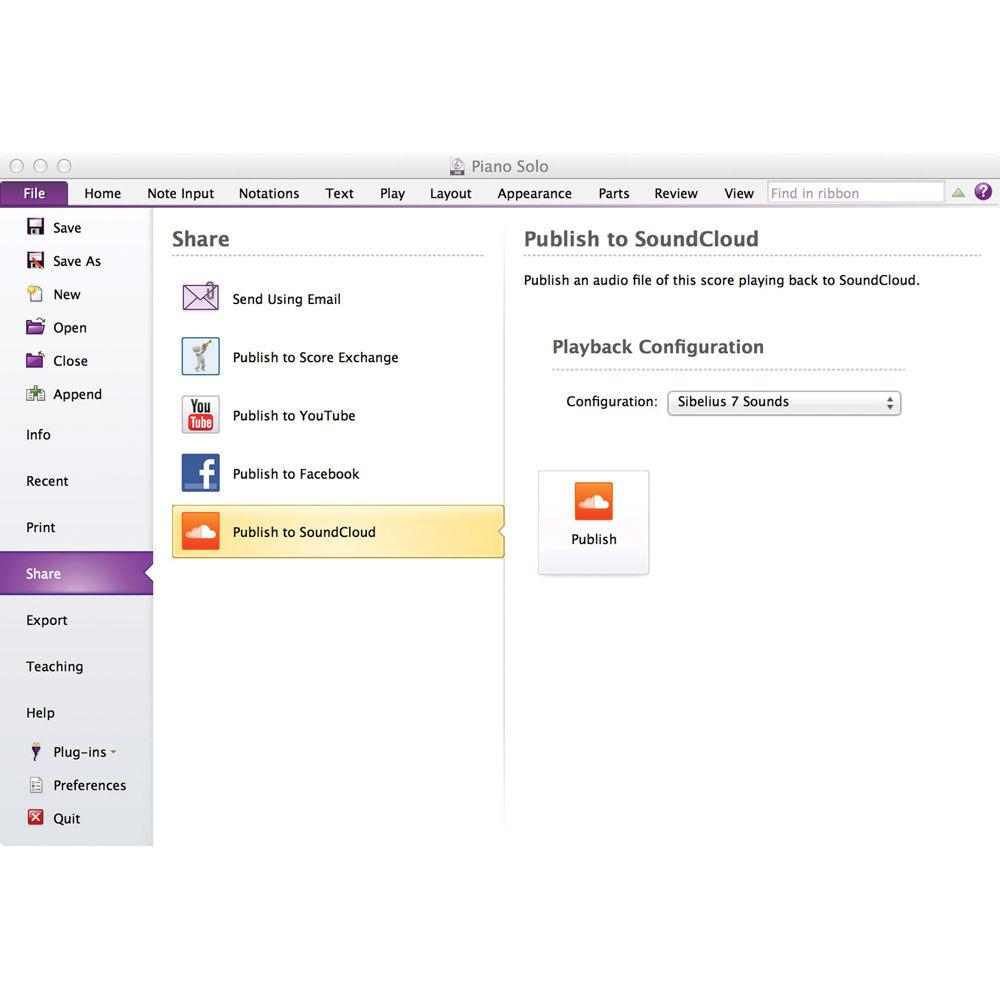Switch to the Note Input ribbon tab
Image resolution: width=1000 pixels, height=1000 pixels.
tap(180, 193)
